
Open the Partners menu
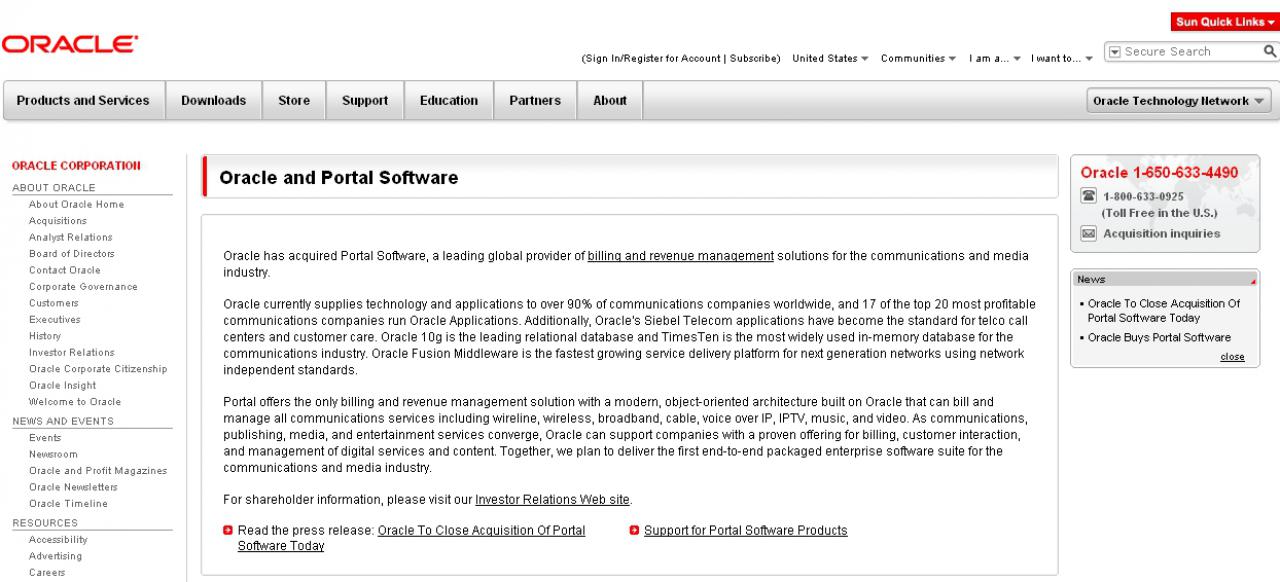coord(535,101)
